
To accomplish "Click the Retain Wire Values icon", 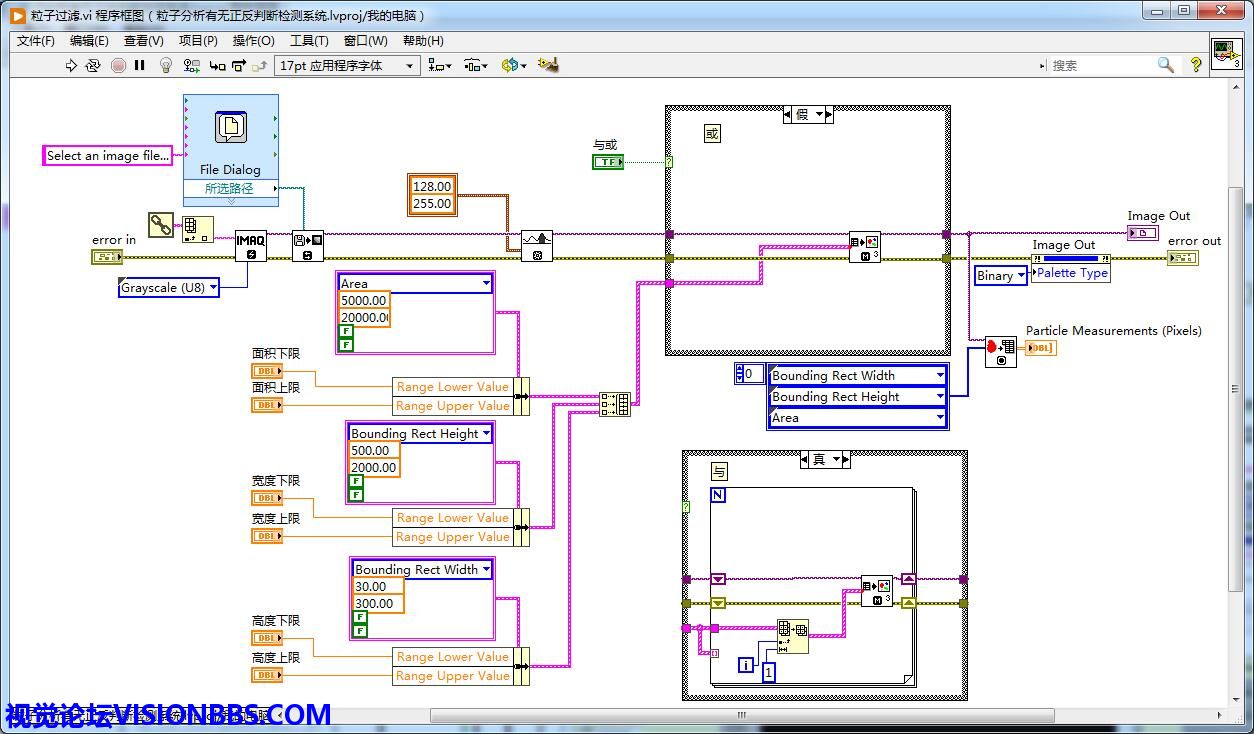I will coord(191,66).
